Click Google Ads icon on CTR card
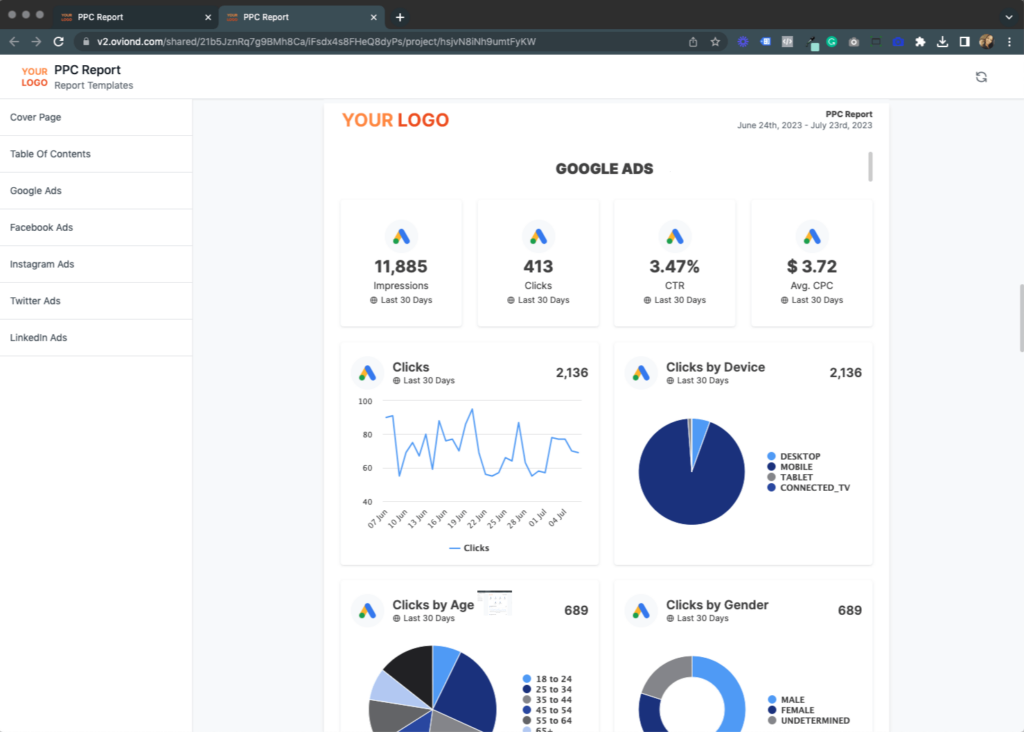 675,236
